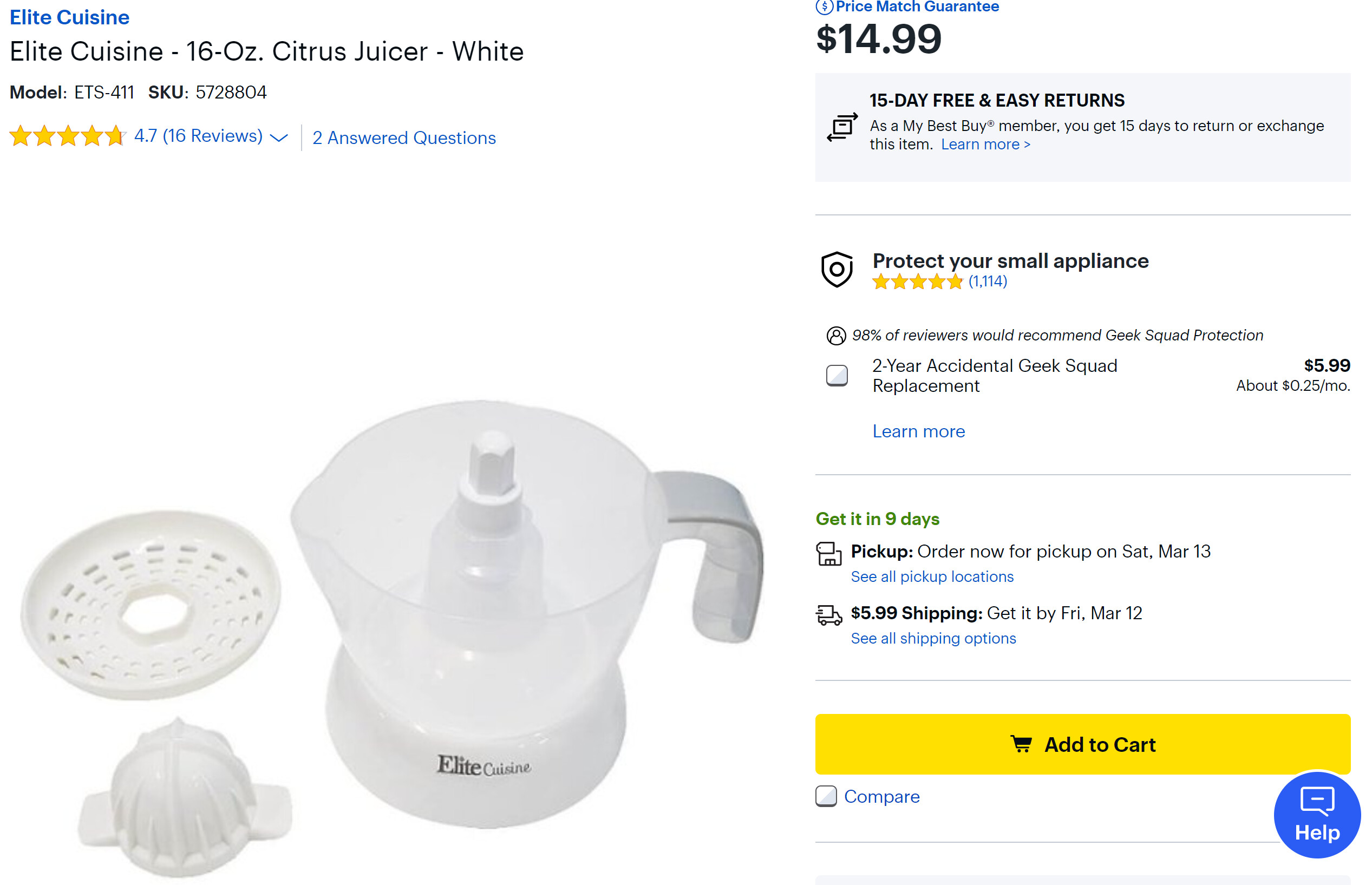This screenshot has height=885, width=1372.
Task: Click the Price Match Guarantee dollar icon
Action: tap(824, 6)
